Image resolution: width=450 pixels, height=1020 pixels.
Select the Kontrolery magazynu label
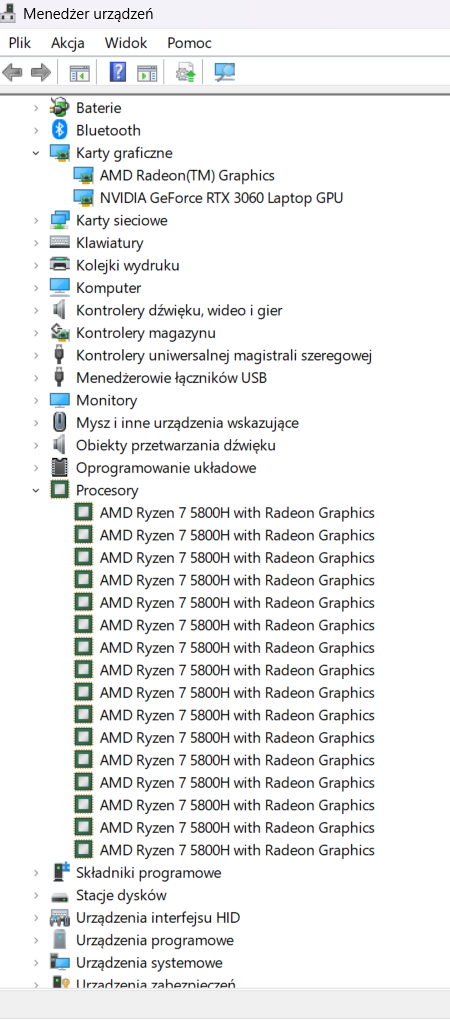[x=146, y=333]
